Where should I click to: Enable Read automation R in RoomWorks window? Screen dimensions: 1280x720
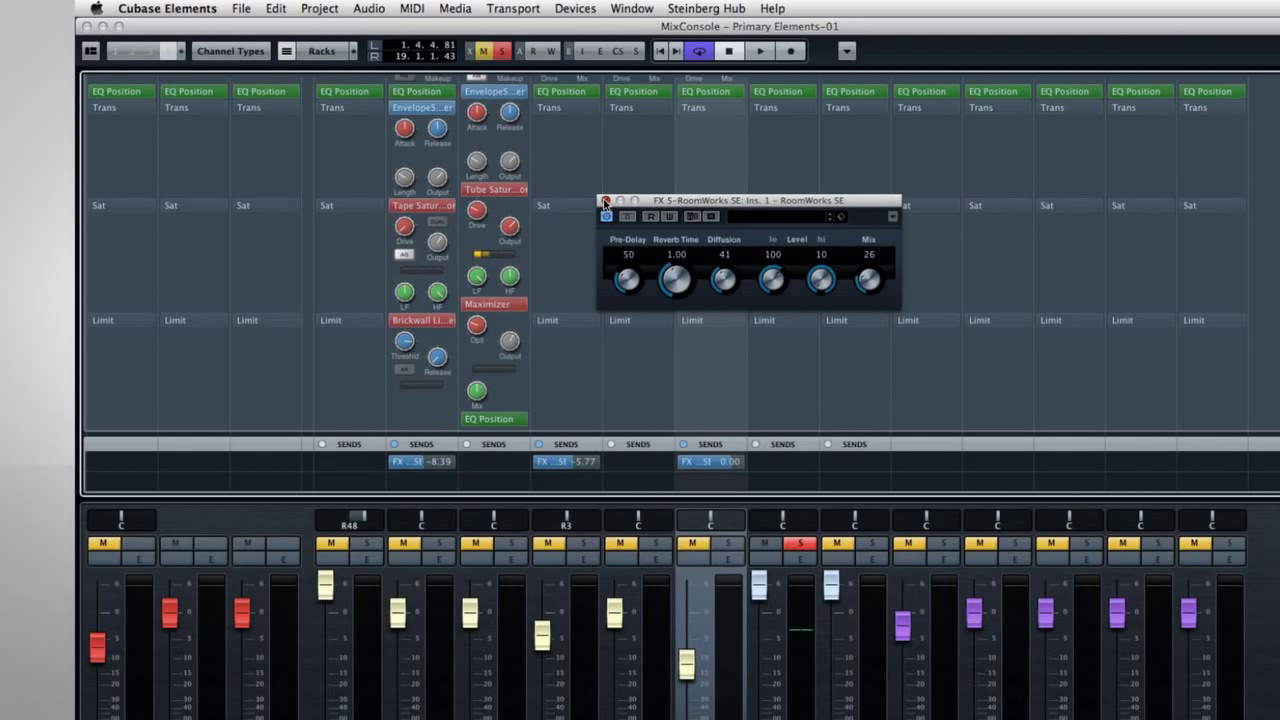(651, 216)
